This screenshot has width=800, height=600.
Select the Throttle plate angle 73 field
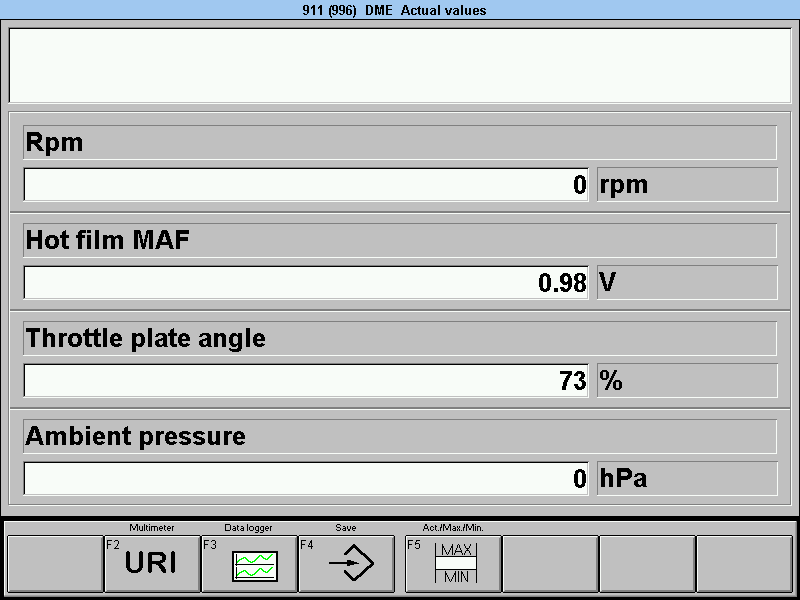[306, 380]
